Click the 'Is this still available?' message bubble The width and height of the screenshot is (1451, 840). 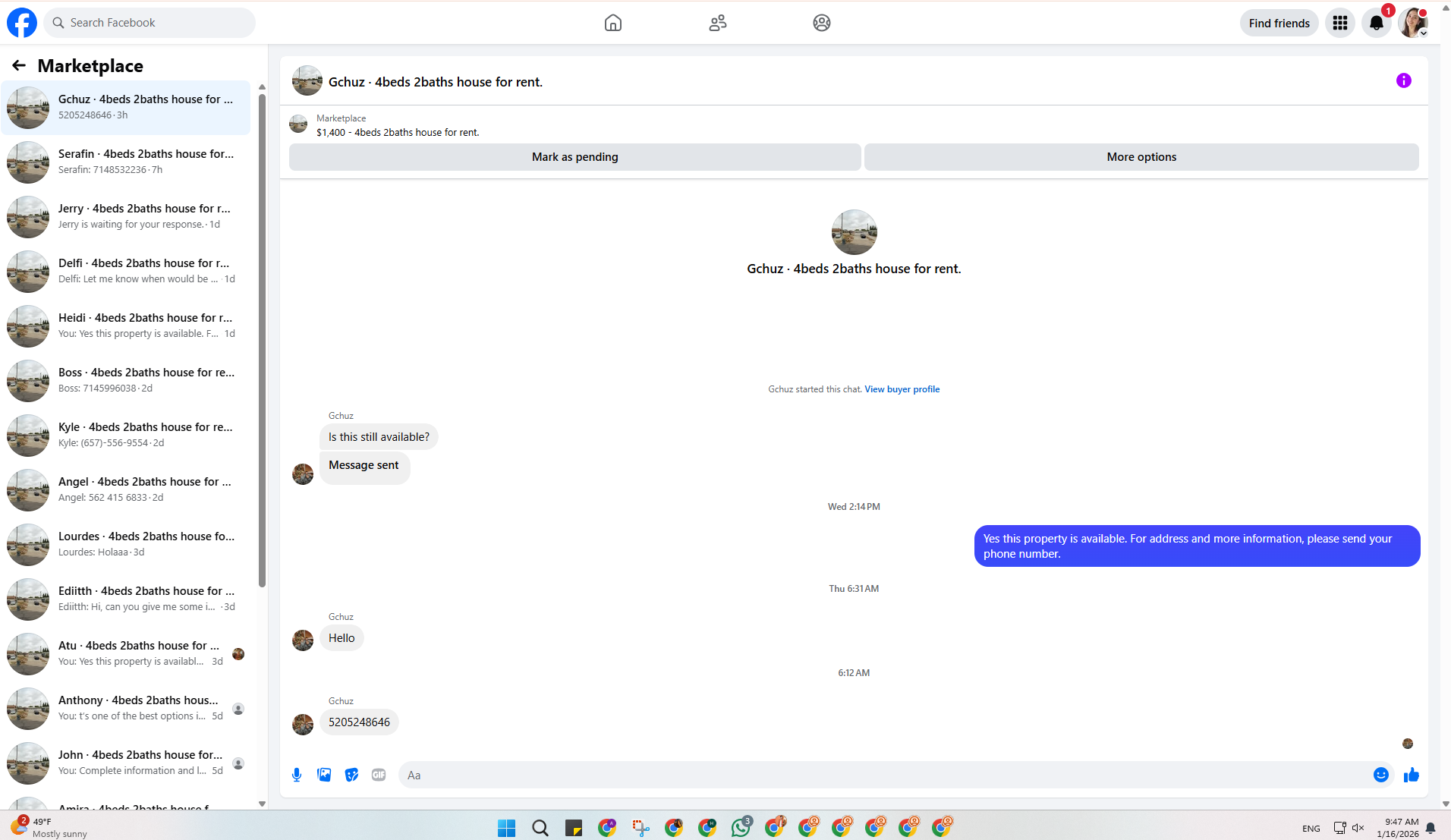pyautogui.click(x=379, y=437)
